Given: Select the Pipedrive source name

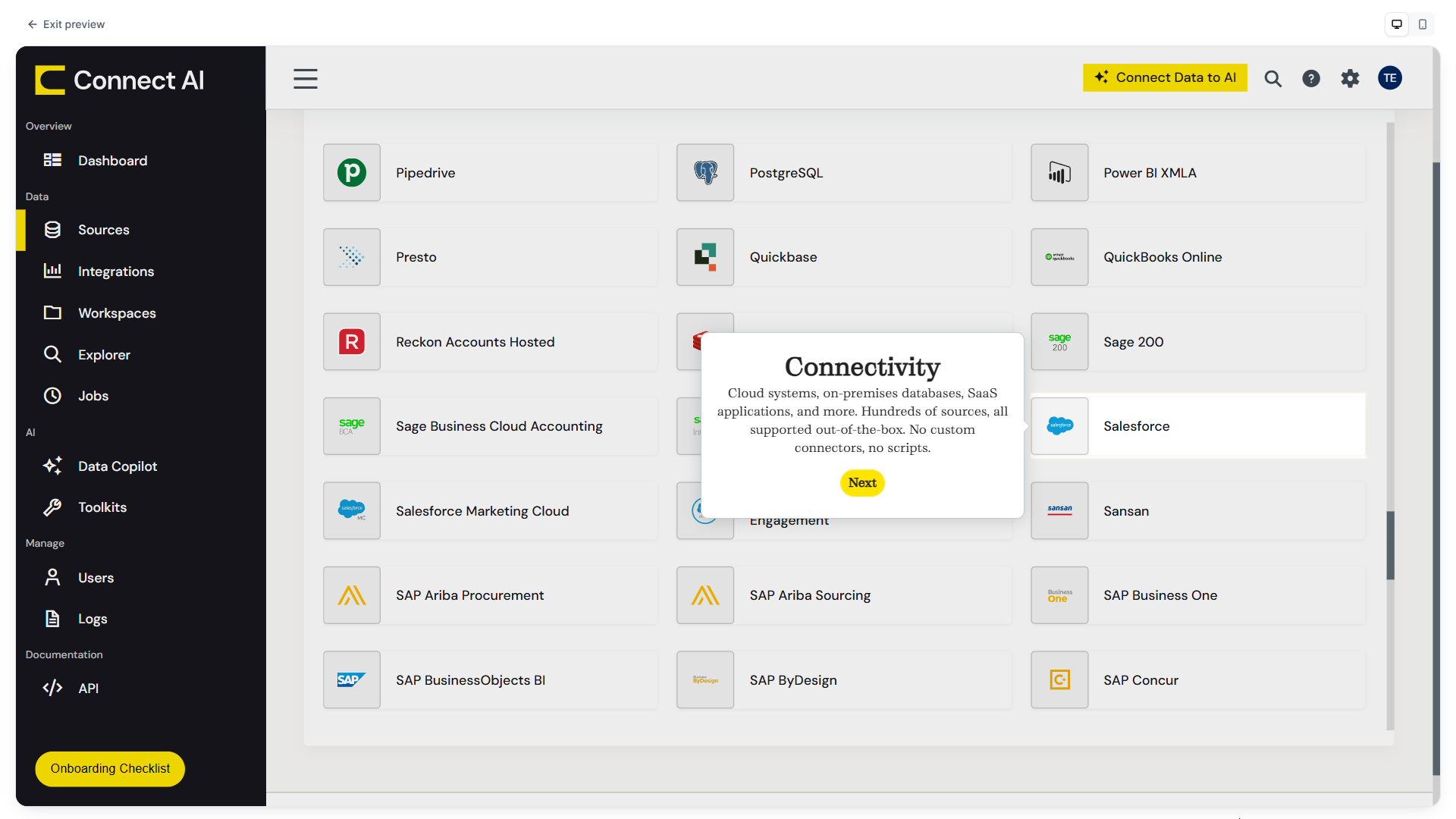Looking at the screenshot, I should point(425,173).
